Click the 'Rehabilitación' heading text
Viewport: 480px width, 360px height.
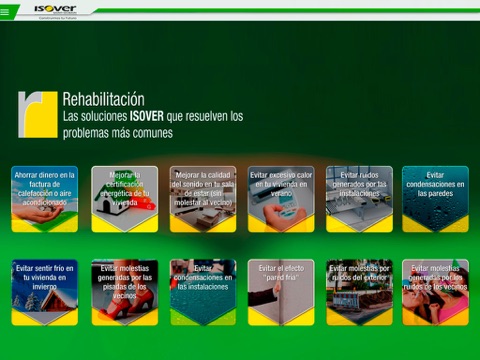(x=104, y=99)
